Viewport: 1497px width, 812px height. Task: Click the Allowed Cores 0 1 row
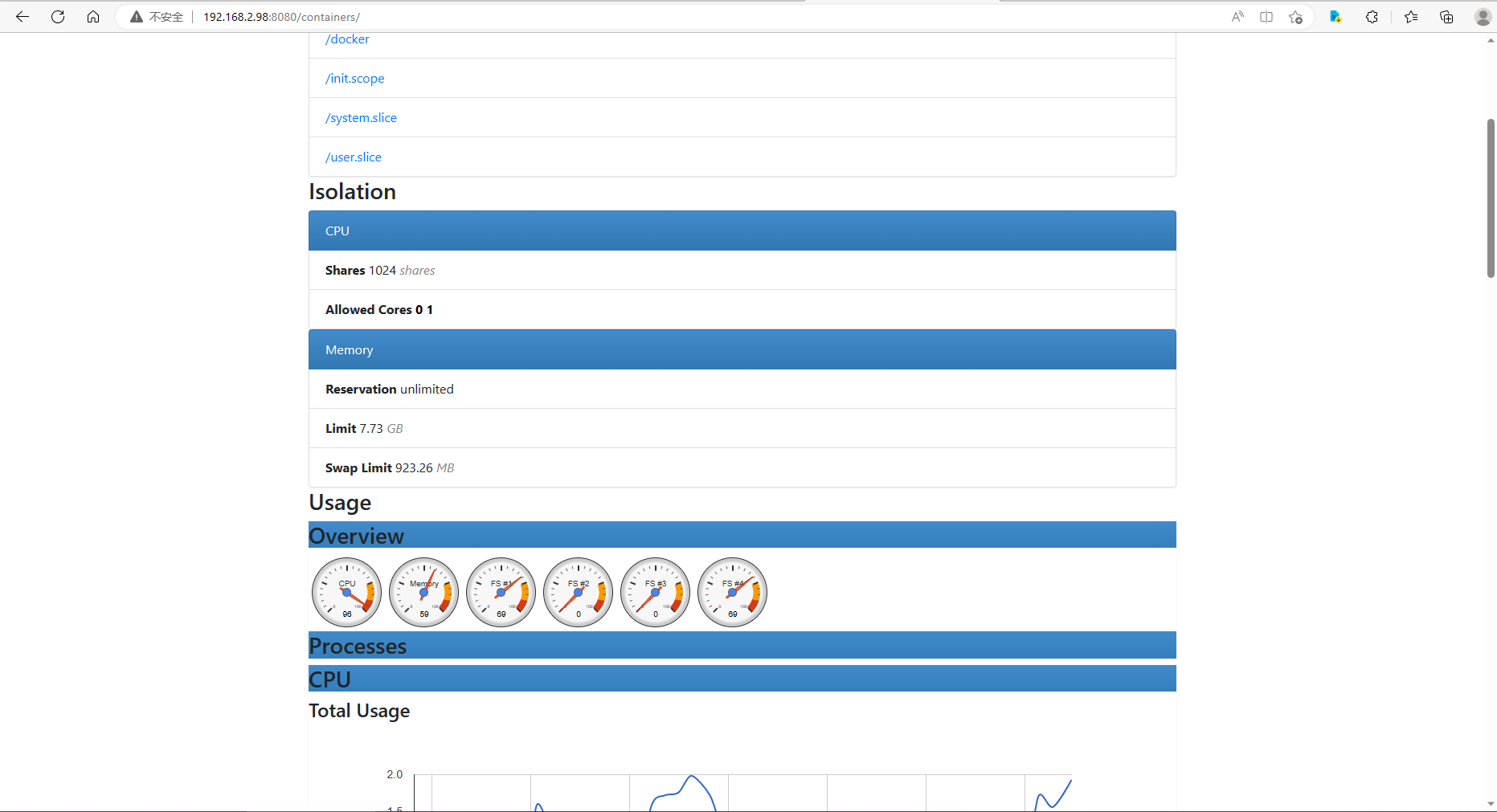(x=742, y=309)
